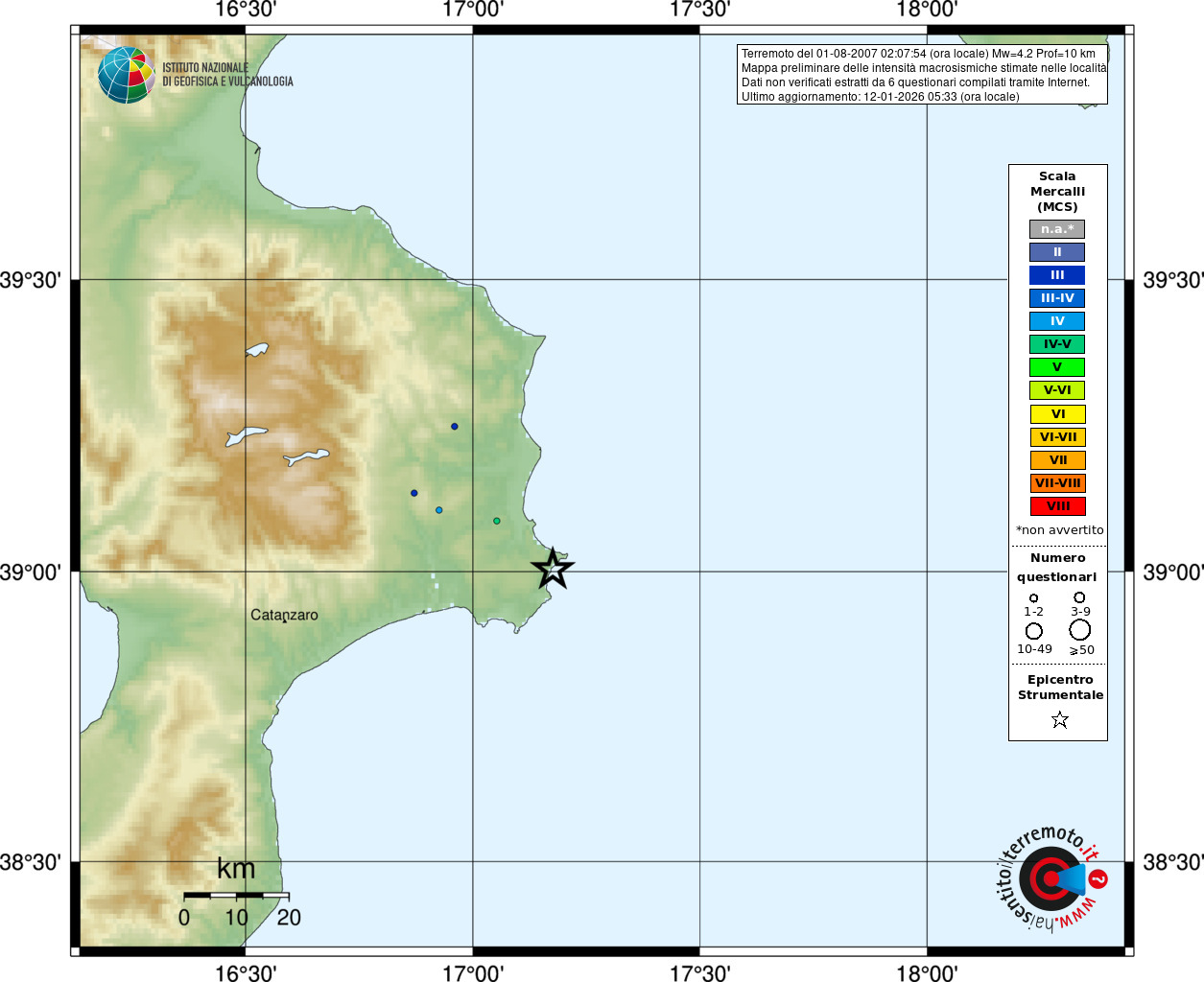Click the left 39°00' latitude label

point(31,573)
